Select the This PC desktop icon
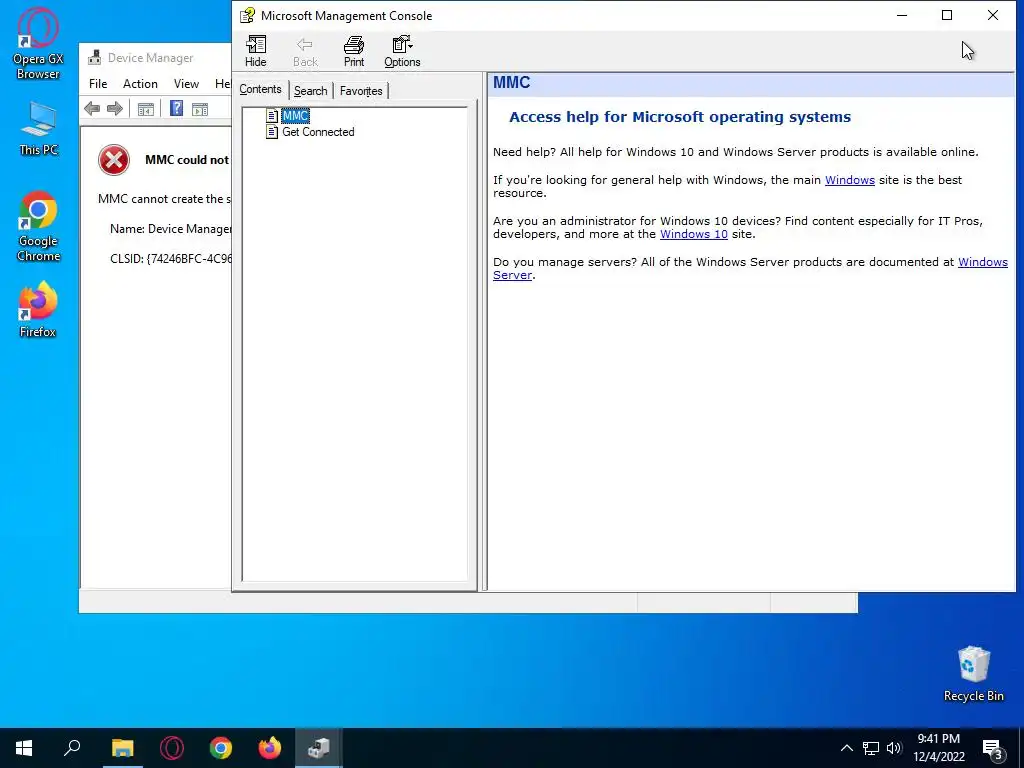The height and width of the screenshot is (768, 1024). tap(38, 129)
